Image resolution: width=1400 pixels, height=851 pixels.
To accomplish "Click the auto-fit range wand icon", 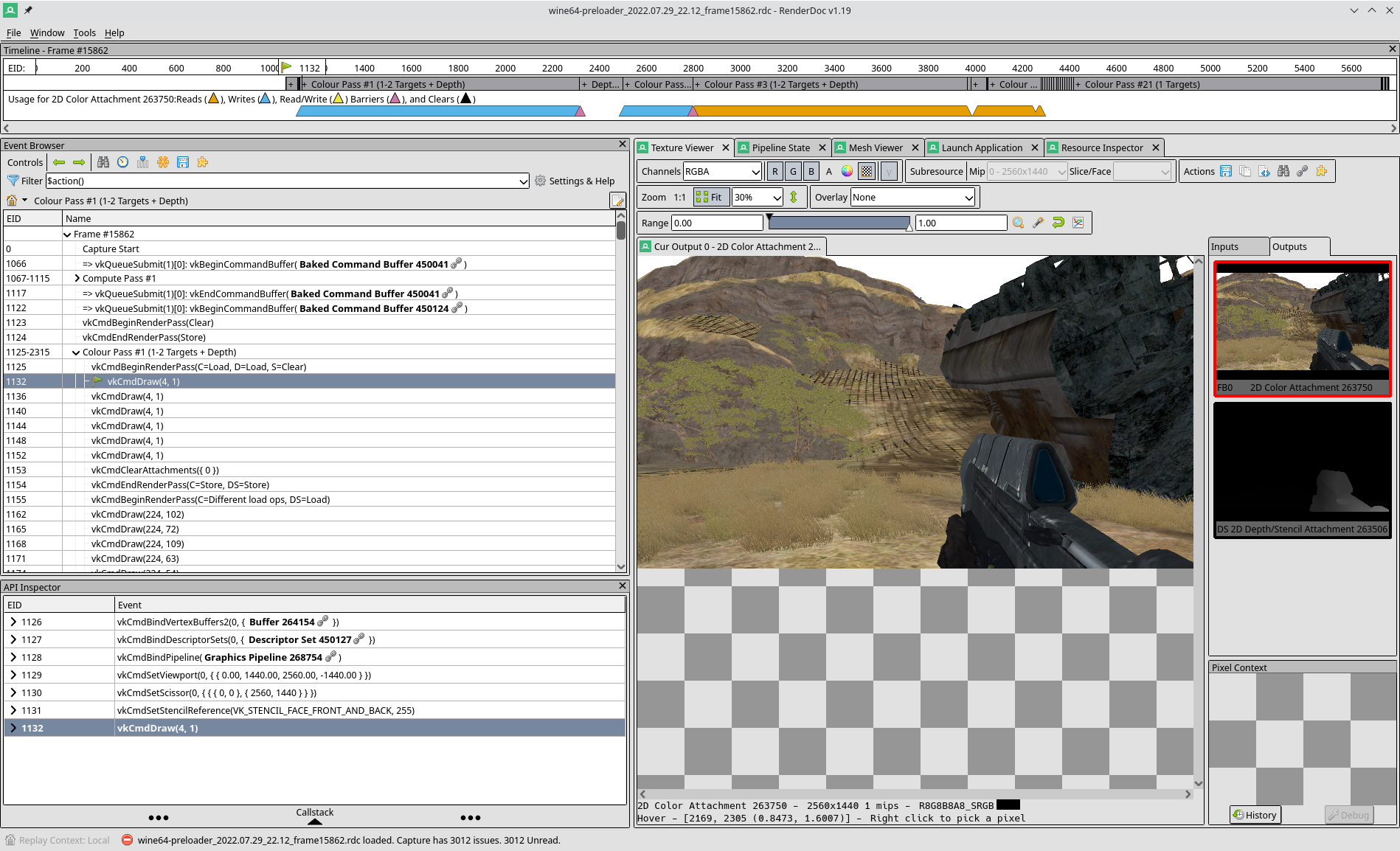I will click(x=1039, y=223).
